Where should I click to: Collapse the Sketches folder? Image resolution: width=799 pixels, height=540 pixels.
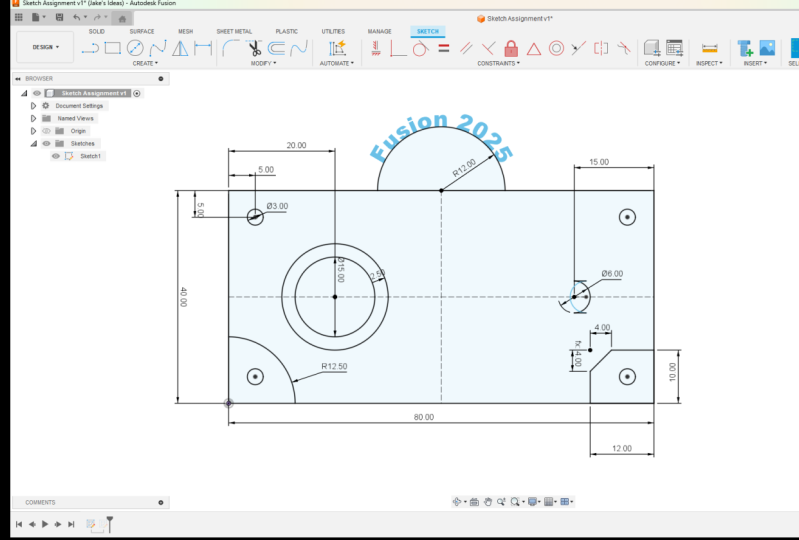(x=34, y=144)
